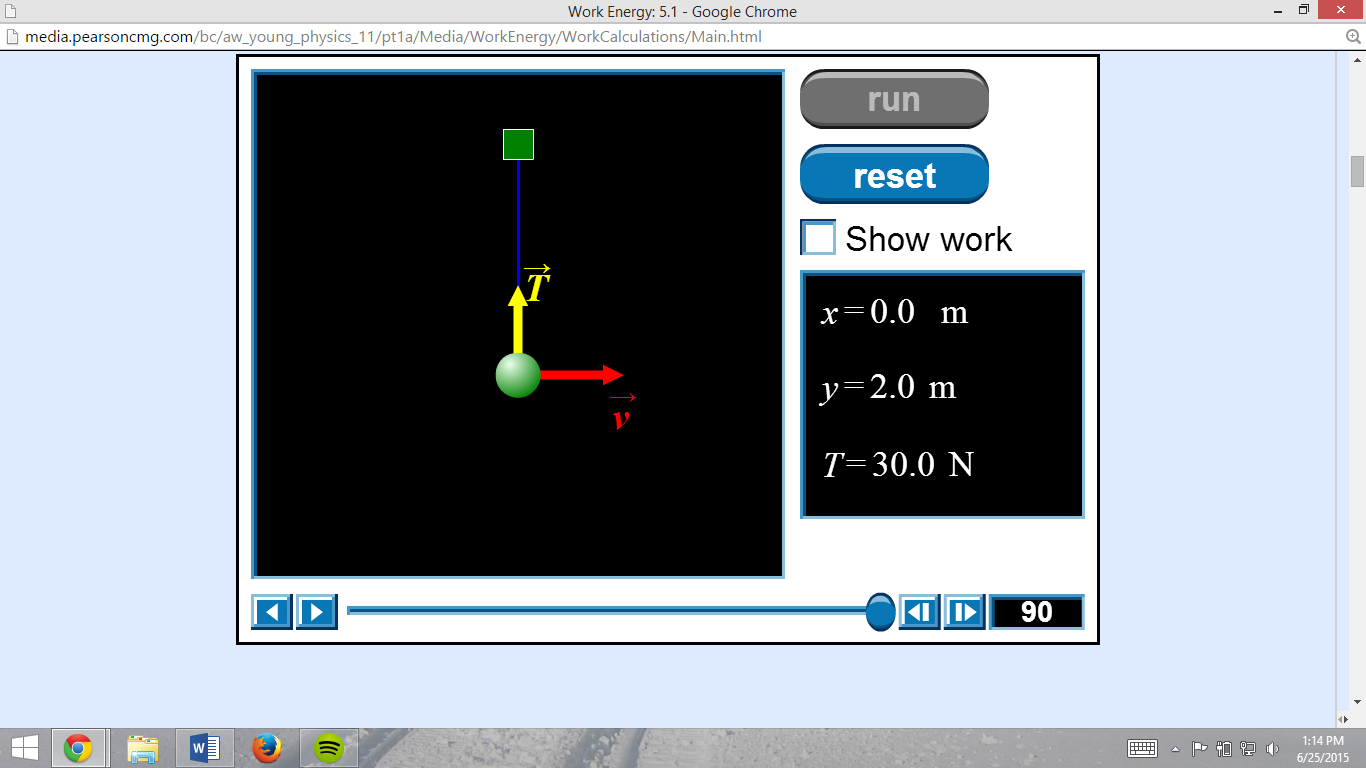Step forward one frame with the right stepper
The width and height of the screenshot is (1366, 768).
coord(962,612)
